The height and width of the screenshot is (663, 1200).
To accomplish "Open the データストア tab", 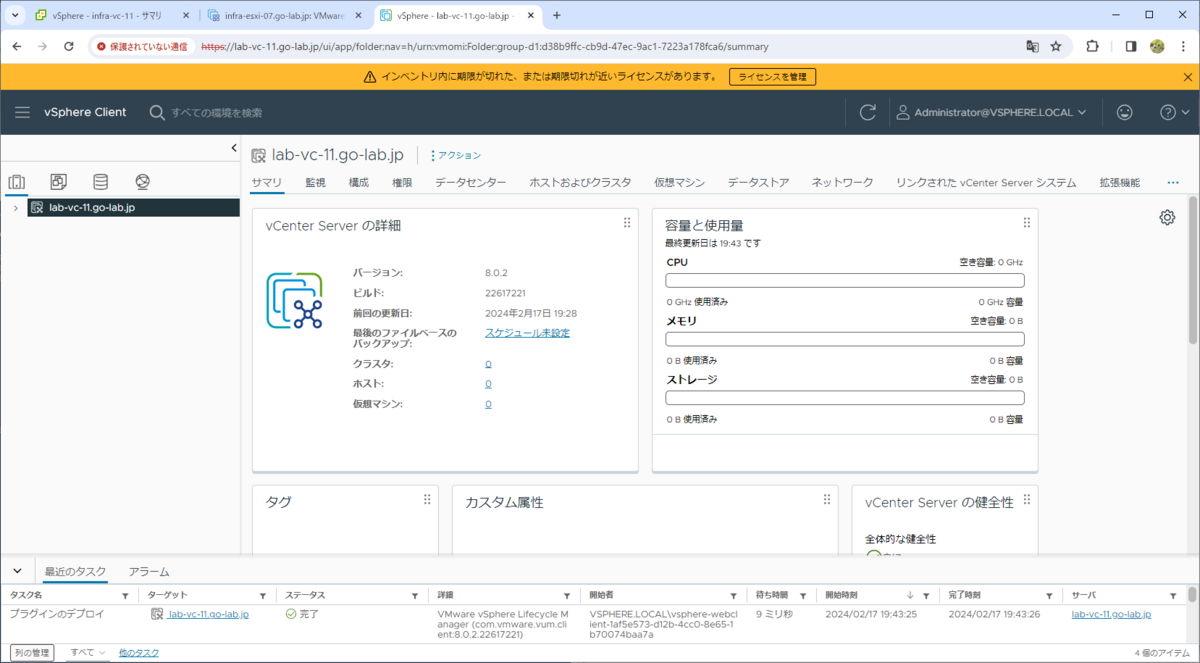I will tap(758, 182).
